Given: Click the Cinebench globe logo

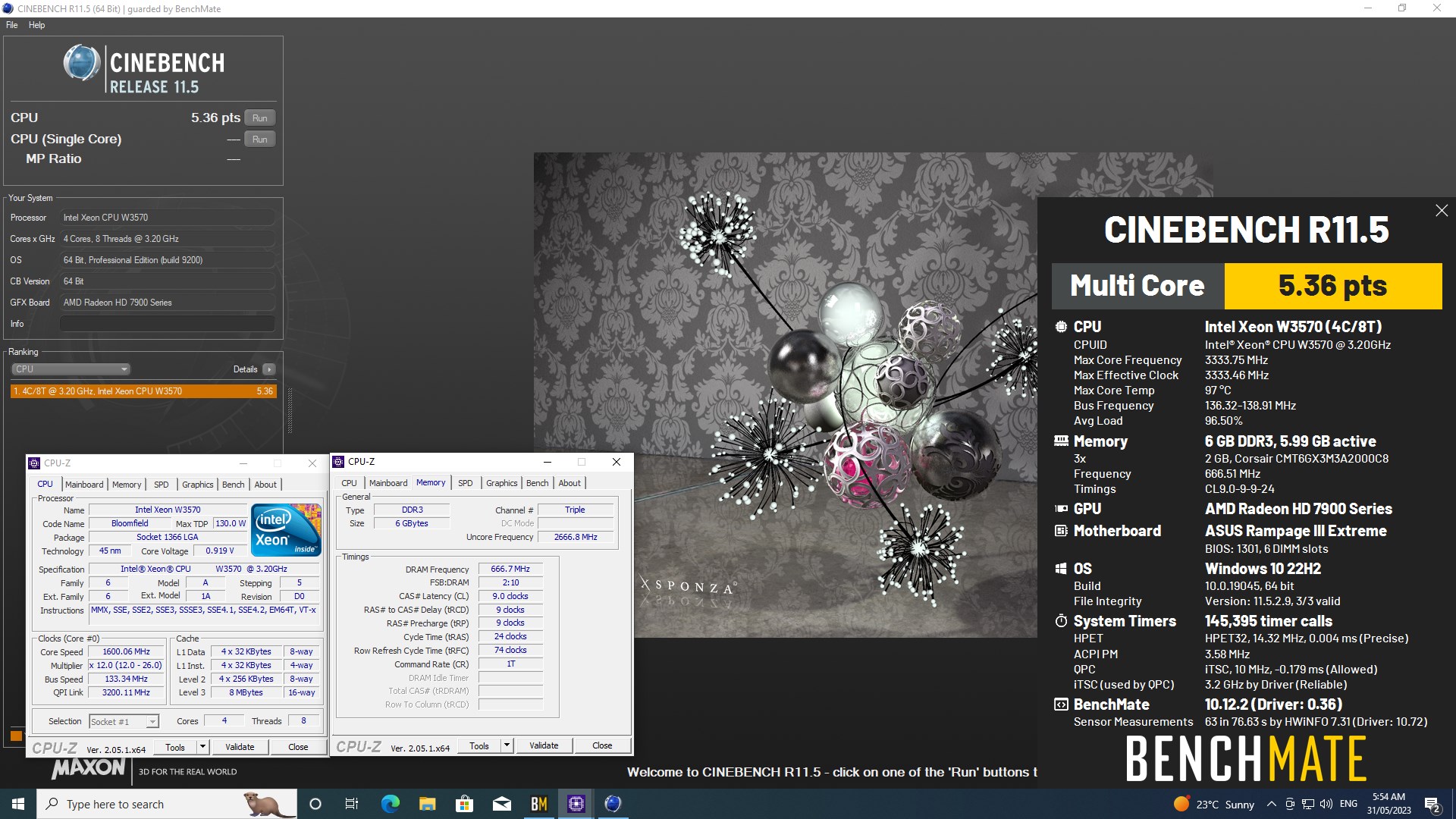Looking at the screenshot, I should point(82,63).
